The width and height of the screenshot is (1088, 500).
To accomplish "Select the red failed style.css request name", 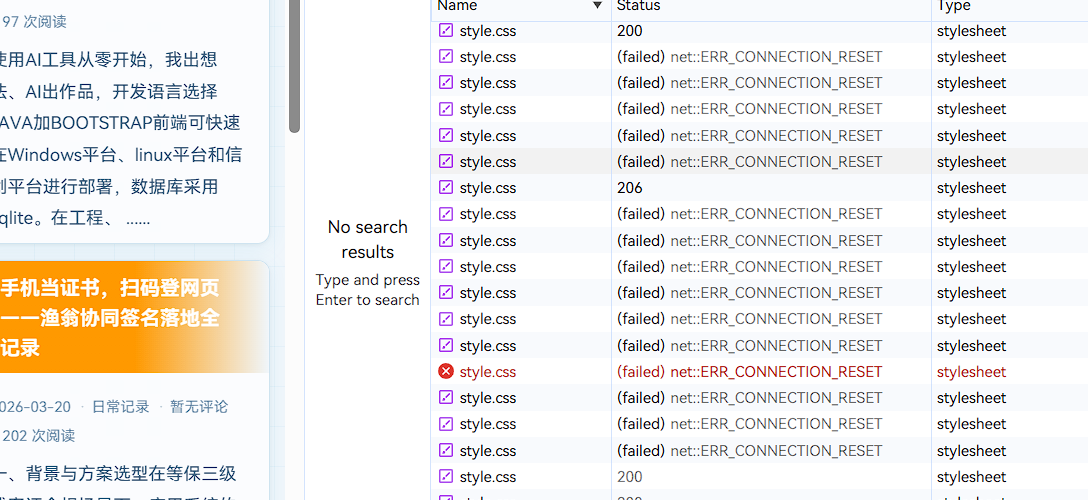I will (x=488, y=372).
